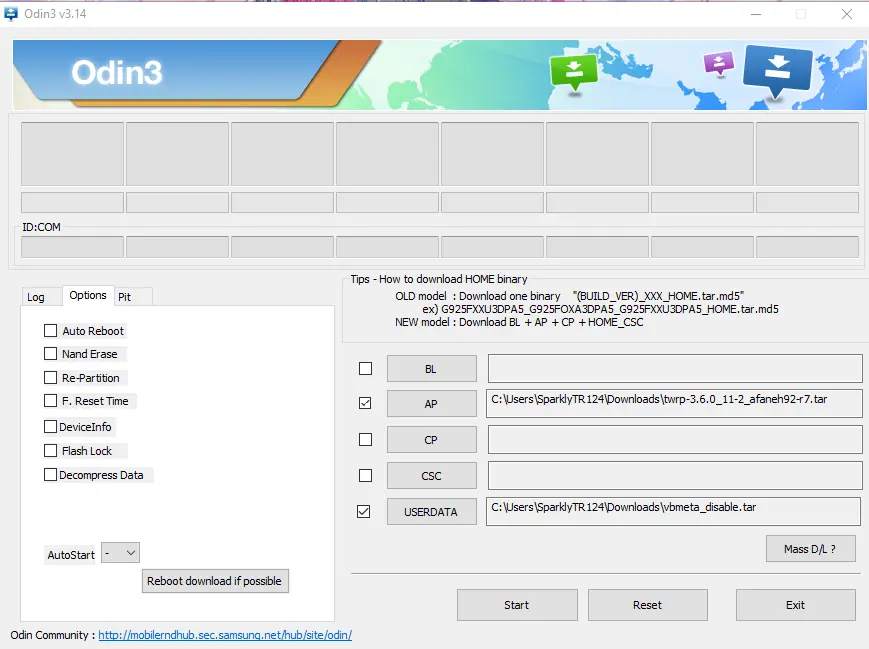The height and width of the screenshot is (649, 869).
Task: Click the BL file button
Action: coord(432,369)
